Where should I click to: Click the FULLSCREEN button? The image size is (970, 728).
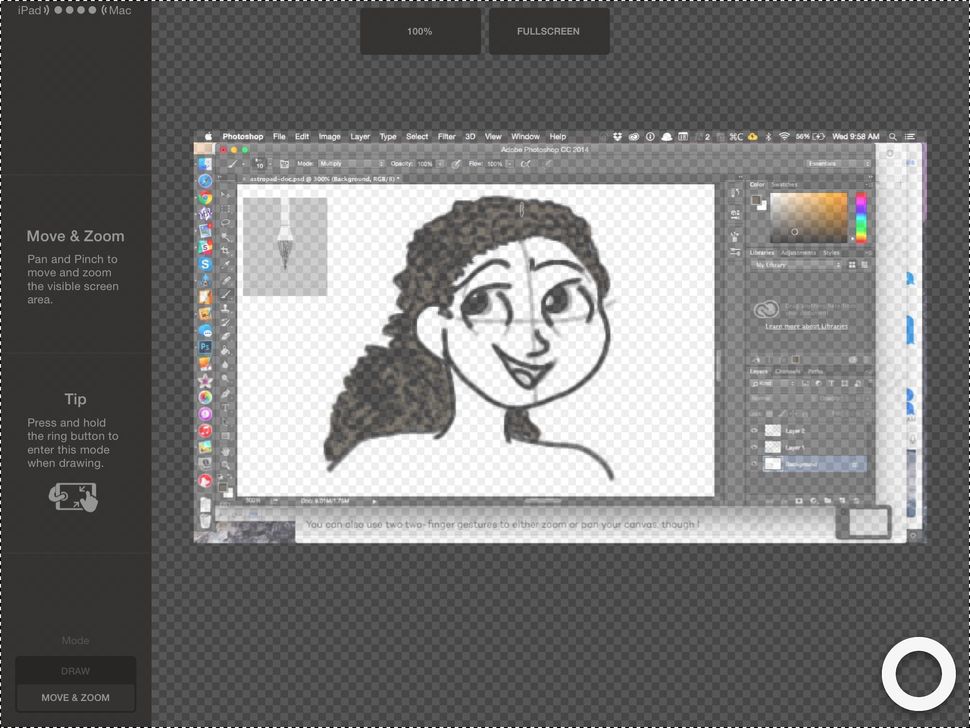[x=548, y=31]
